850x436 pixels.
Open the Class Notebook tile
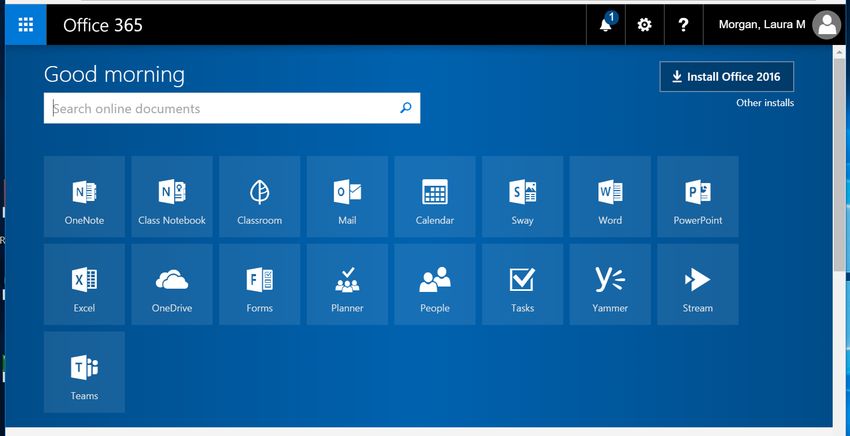pyautogui.click(x=172, y=196)
